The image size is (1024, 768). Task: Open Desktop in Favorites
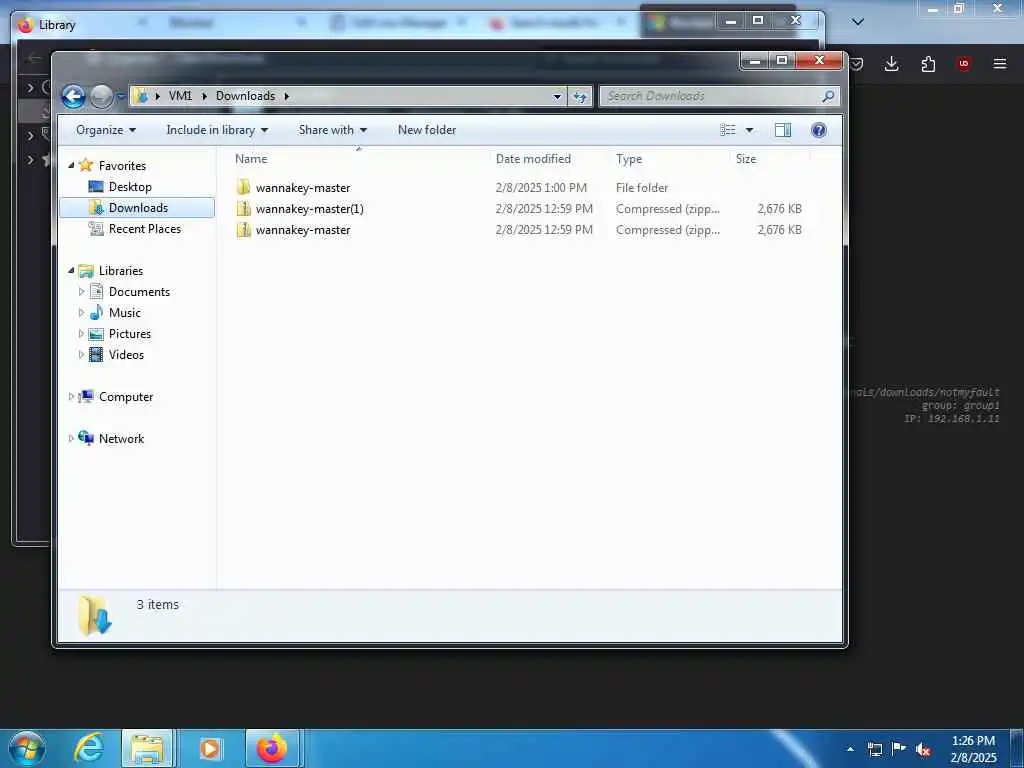130,187
